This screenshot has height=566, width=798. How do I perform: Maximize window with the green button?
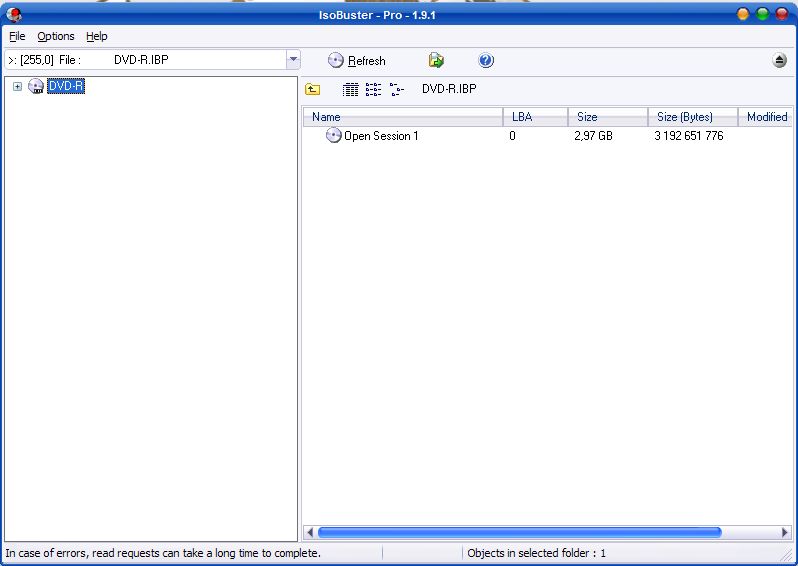(x=762, y=14)
